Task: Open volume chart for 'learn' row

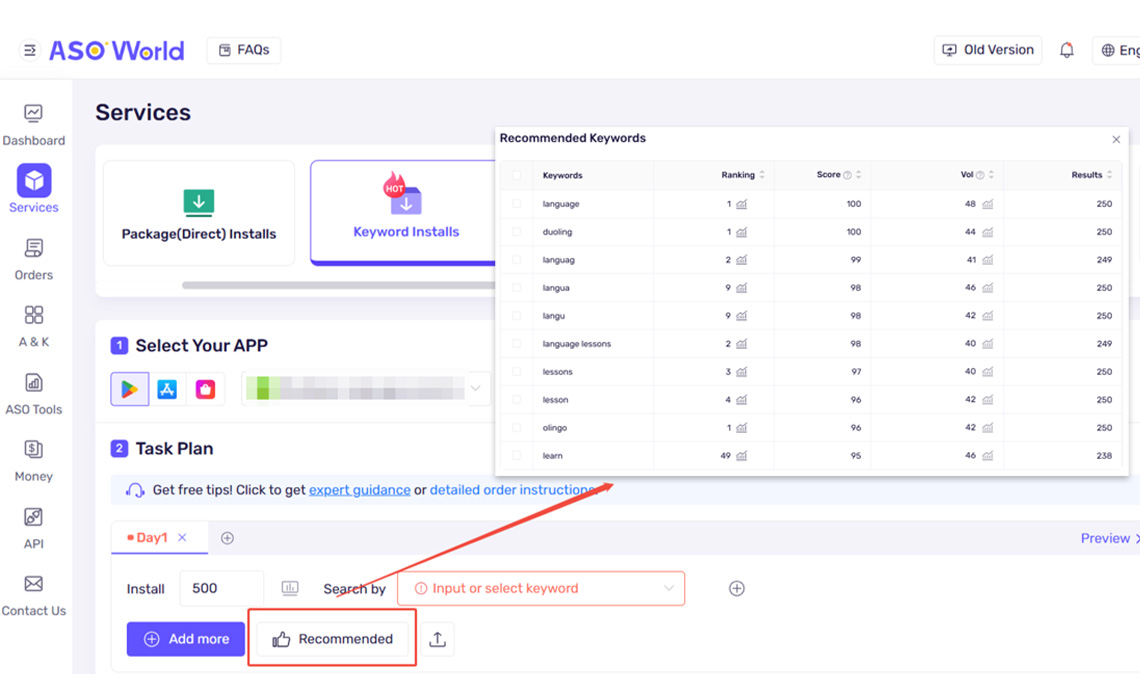Action: [x=987, y=456]
